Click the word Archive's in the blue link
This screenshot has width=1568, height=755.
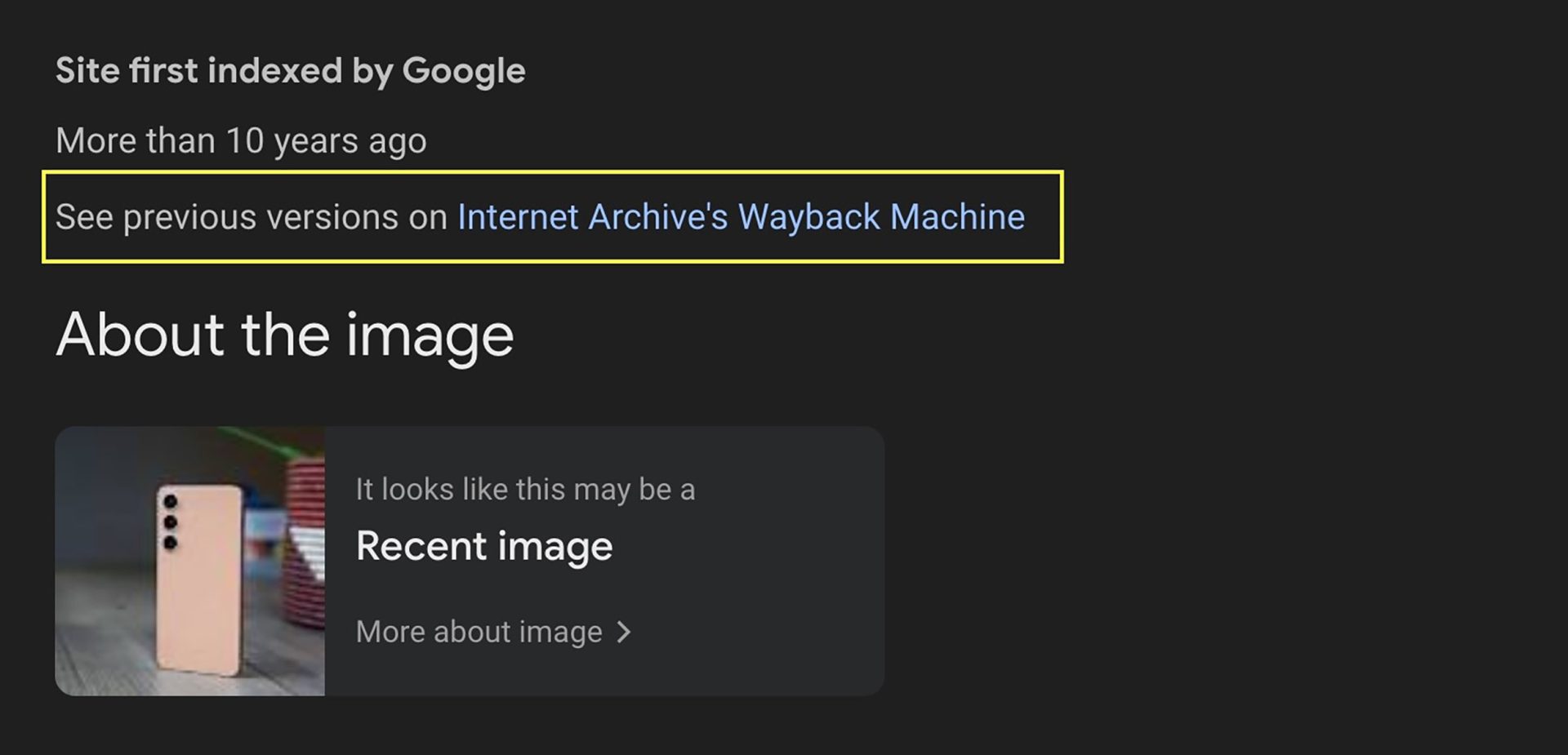pos(657,217)
